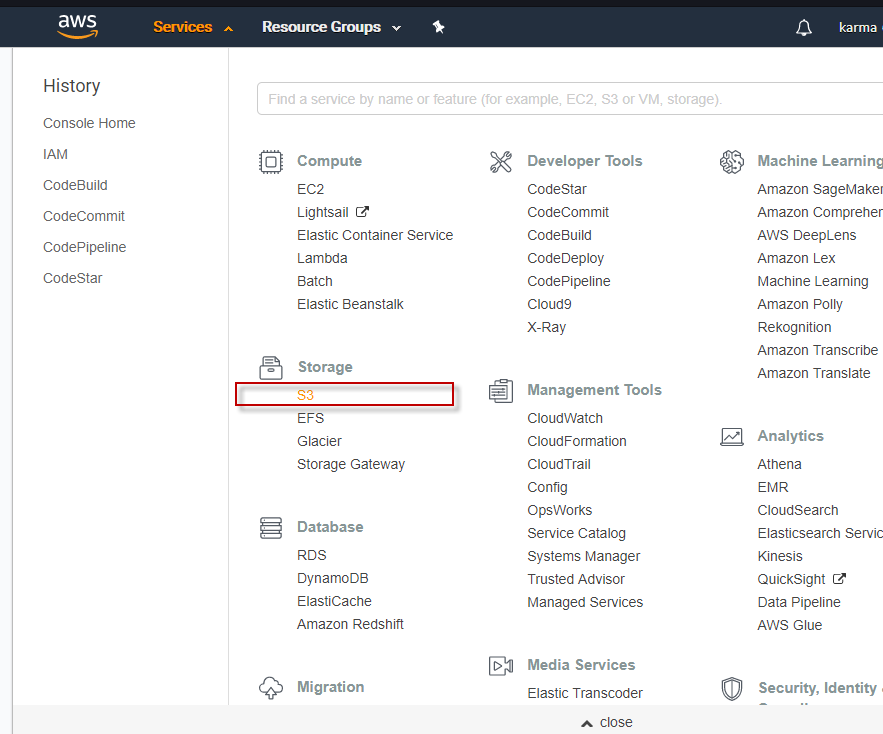
Task: Click the Analytics chart icon
Action: pyautogui.click(x=731, y=436)
